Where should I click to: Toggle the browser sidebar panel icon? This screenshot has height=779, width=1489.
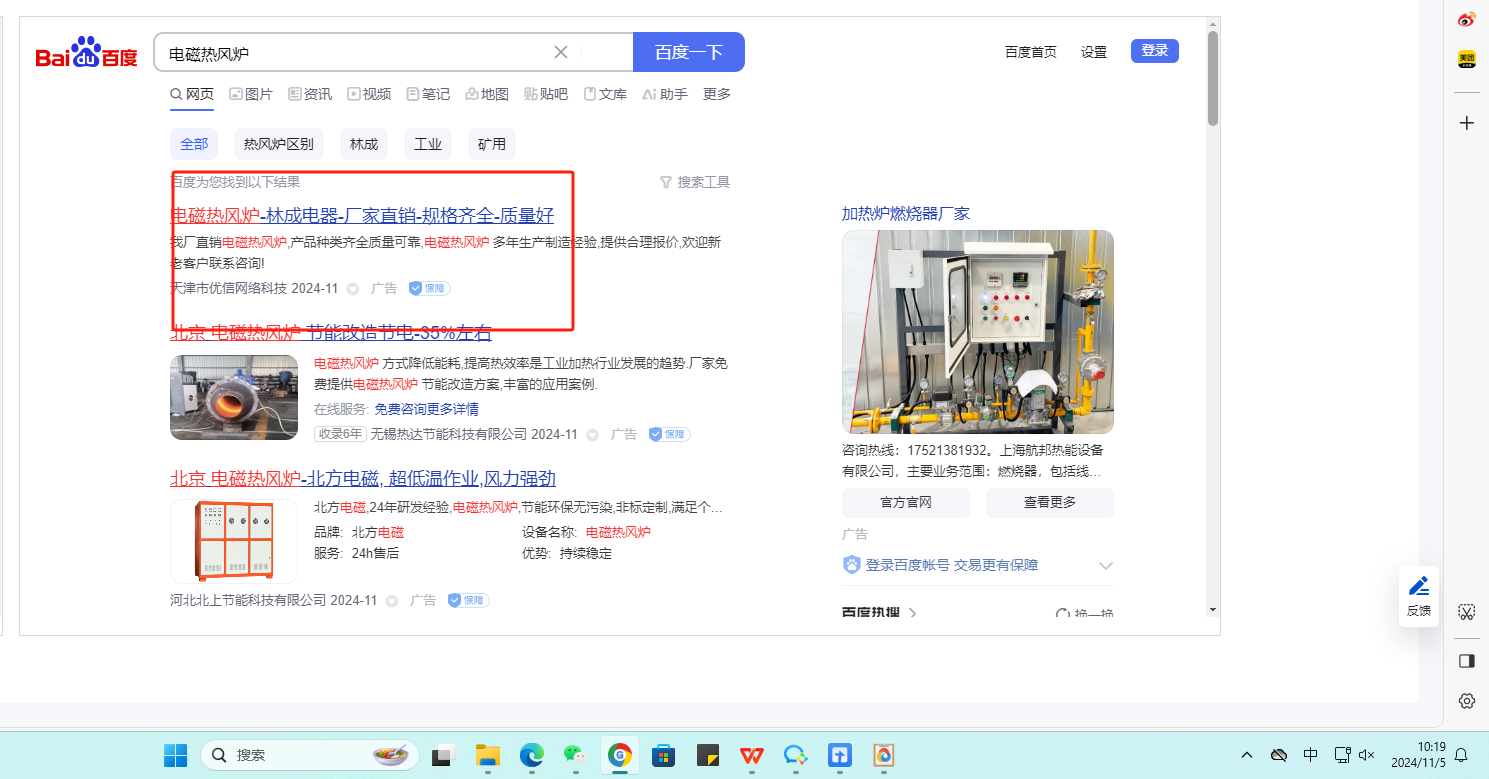[1467, 661]
